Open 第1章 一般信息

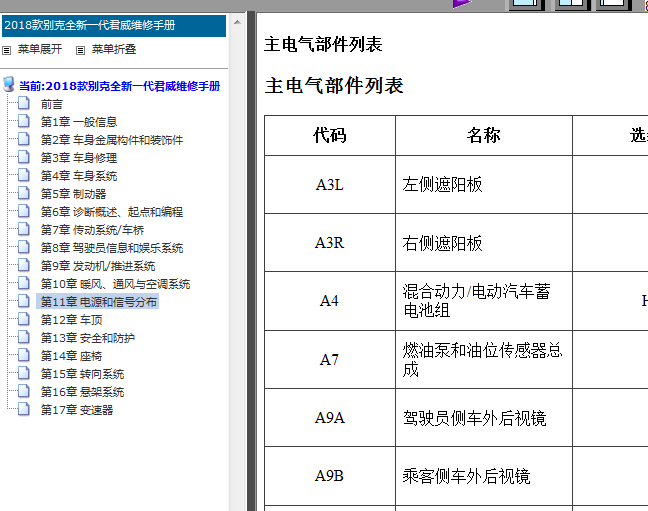point(79,122)
